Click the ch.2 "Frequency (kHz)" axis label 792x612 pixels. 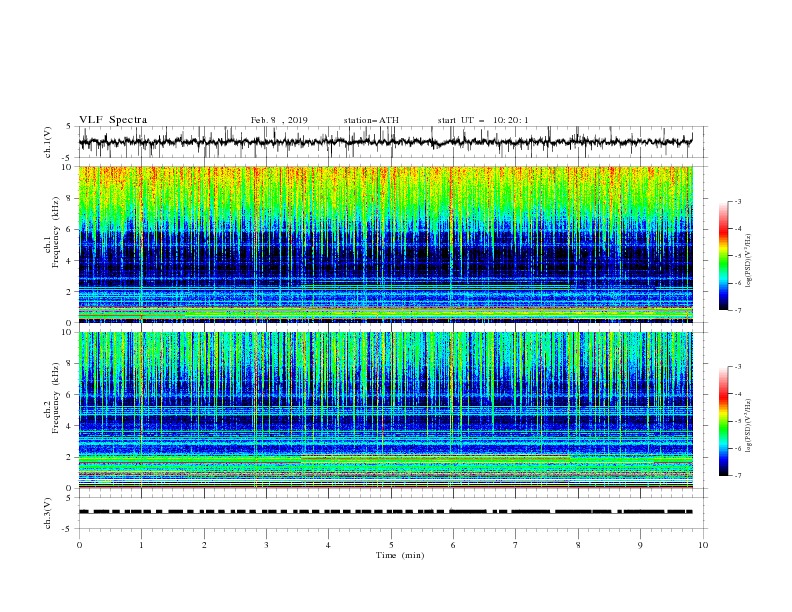[56, 398]
